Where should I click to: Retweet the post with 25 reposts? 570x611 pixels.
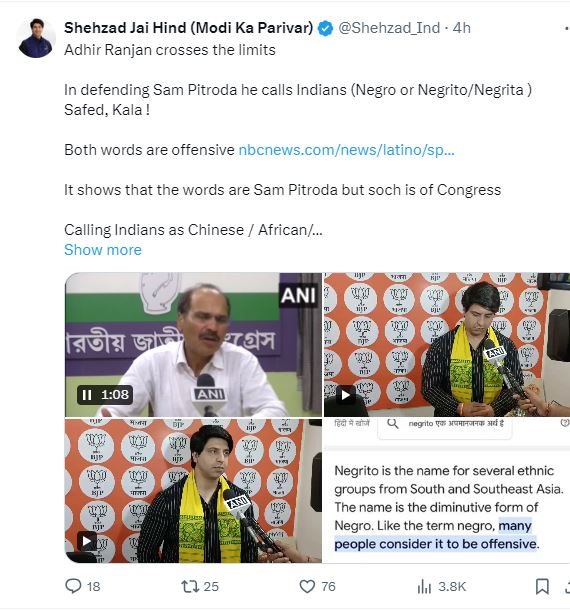click(x=200, y=586)
